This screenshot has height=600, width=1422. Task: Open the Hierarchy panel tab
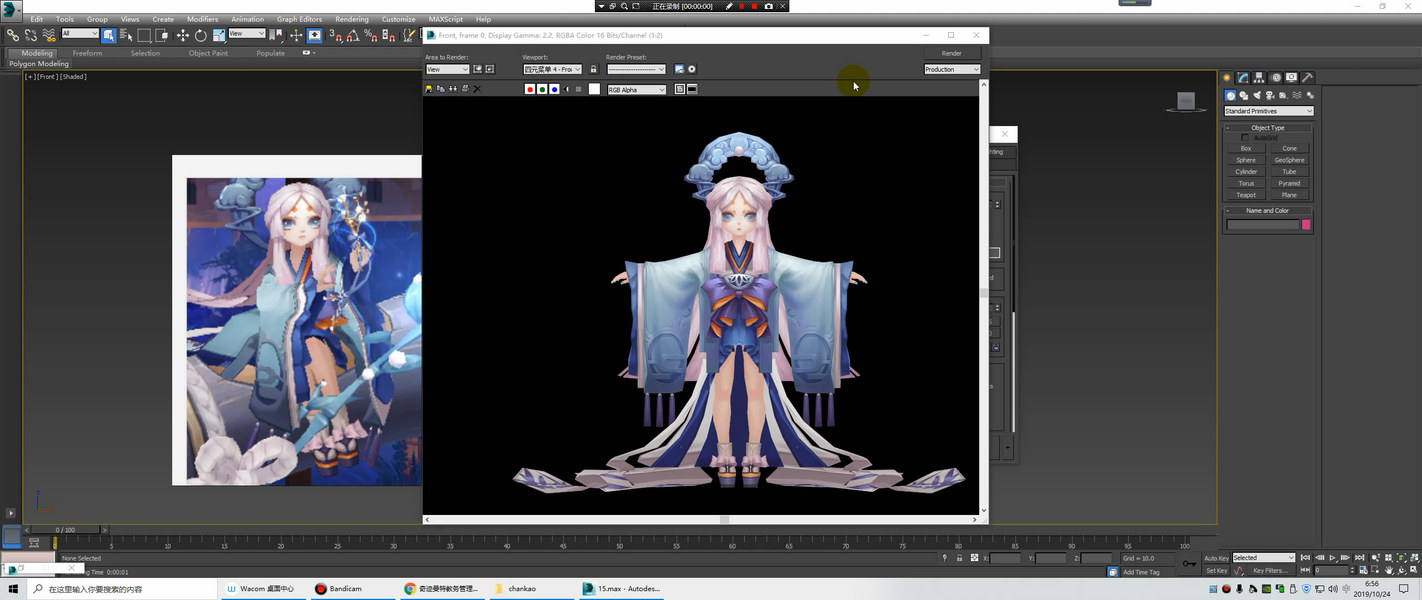(1259, 77)
